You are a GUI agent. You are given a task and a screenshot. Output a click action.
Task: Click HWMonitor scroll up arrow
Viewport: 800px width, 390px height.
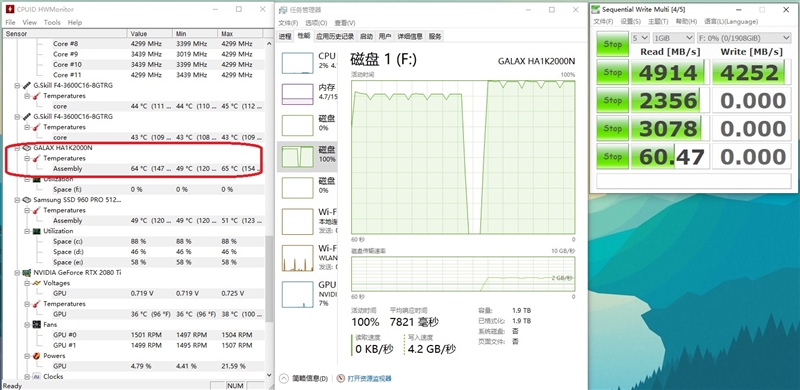click(x=269, y=44)
